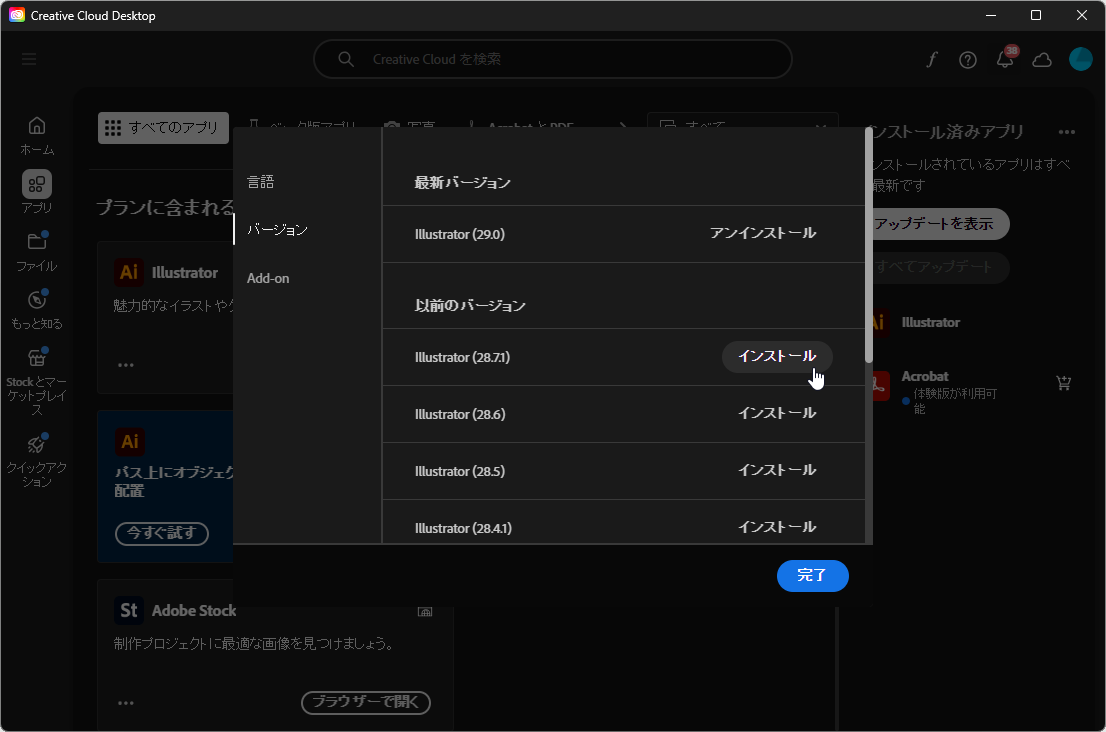Open more options on the Illustrator card
The image size is (1106, 732).
pos(126,364)
